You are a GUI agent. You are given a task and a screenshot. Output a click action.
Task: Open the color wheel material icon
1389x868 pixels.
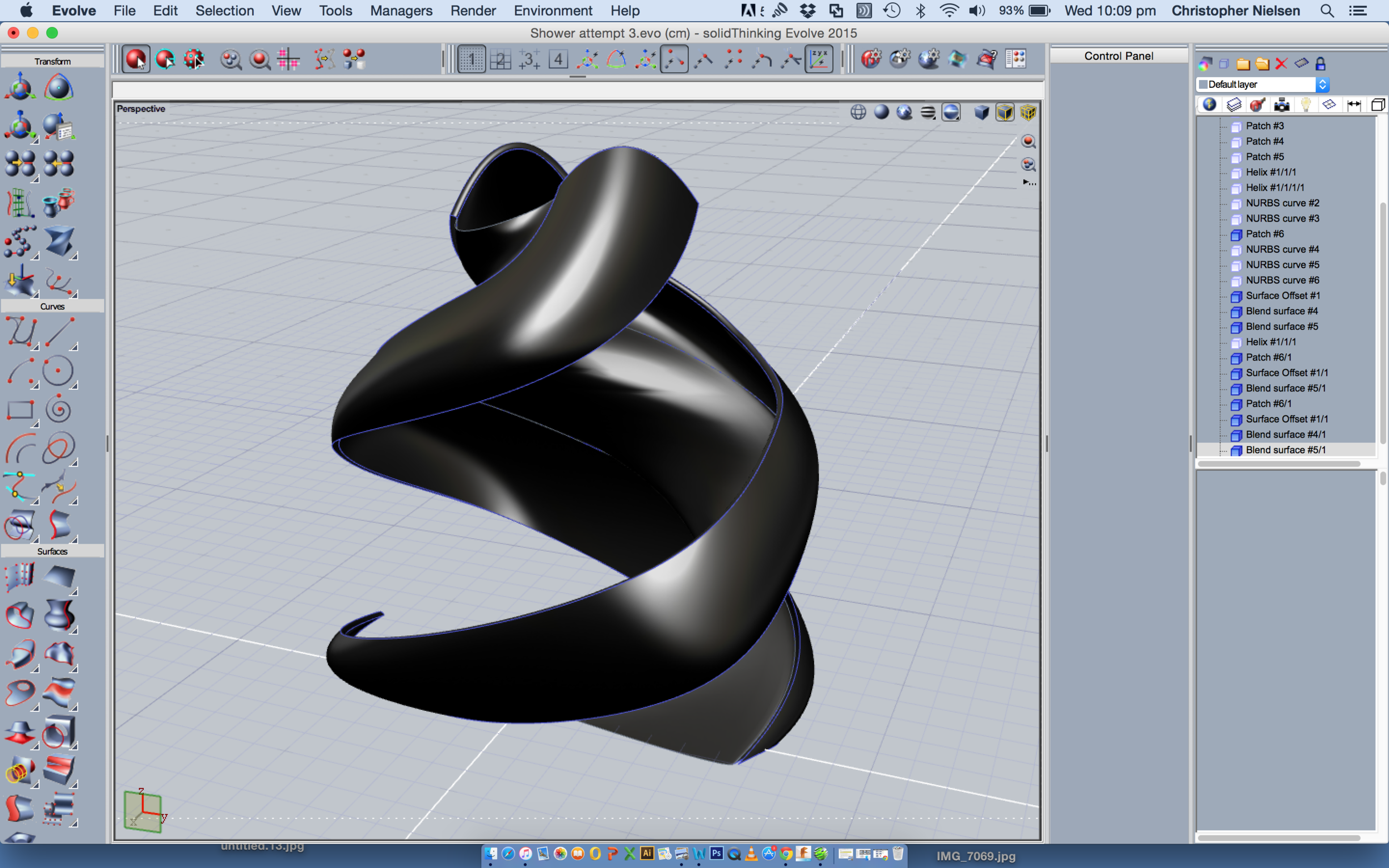click(1205, 63)
